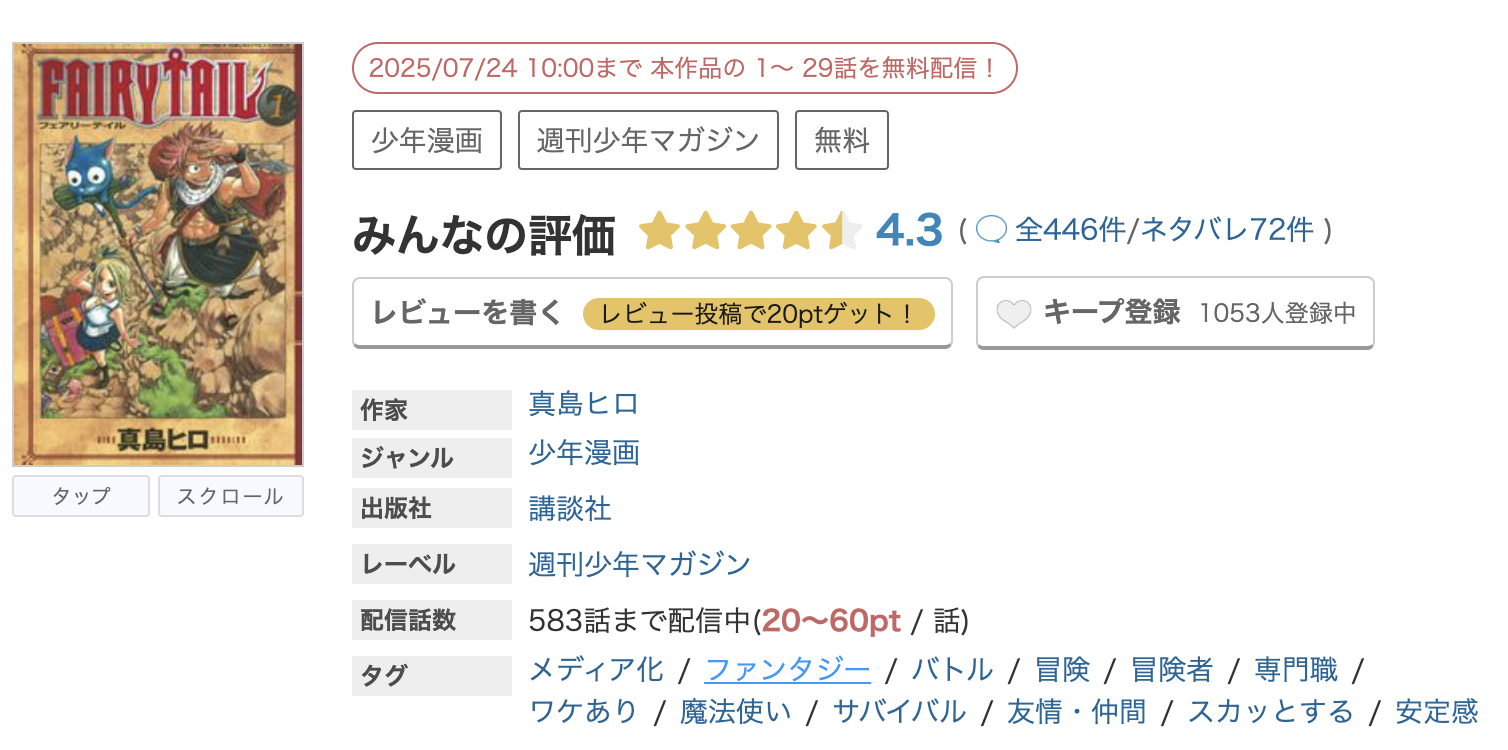Click the 週刊少年マガジン tag button at top
1508x750 pixels.
coord(648,140)
